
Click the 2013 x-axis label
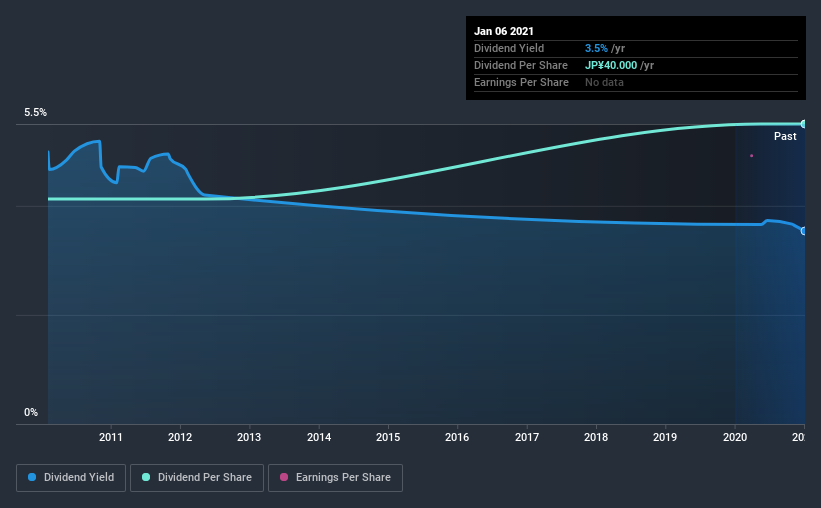point(249,437)
